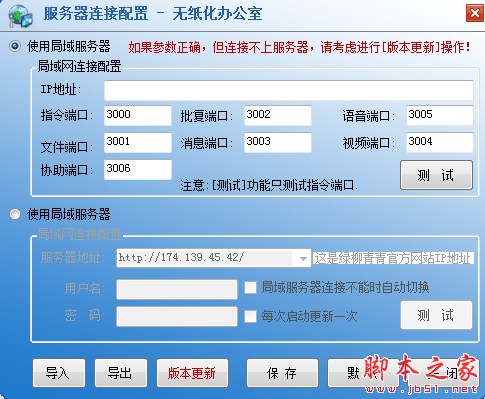Click the text 这是绿柳青青官方网站IP地址
485x399 pixels.
tap(393, 258)
